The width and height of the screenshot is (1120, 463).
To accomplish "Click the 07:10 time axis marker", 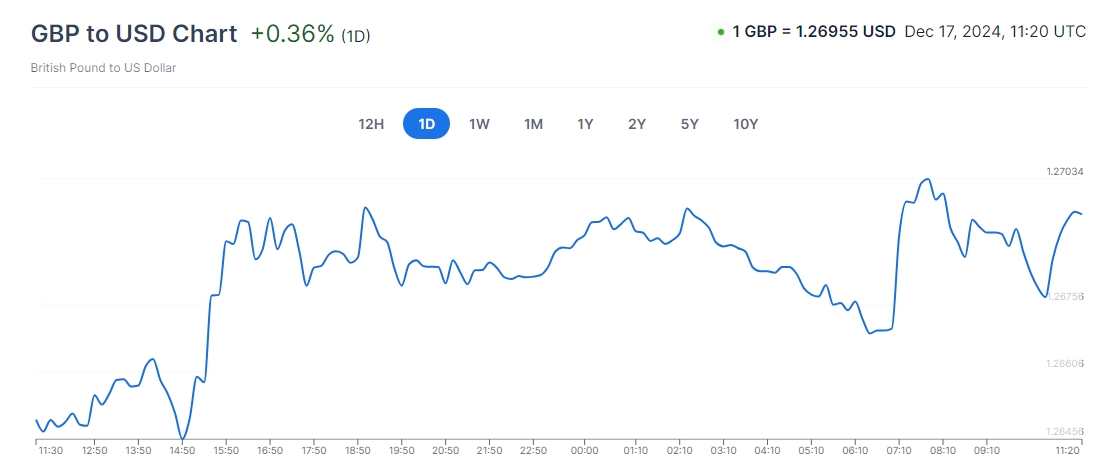I will click(x=899, y=451).
